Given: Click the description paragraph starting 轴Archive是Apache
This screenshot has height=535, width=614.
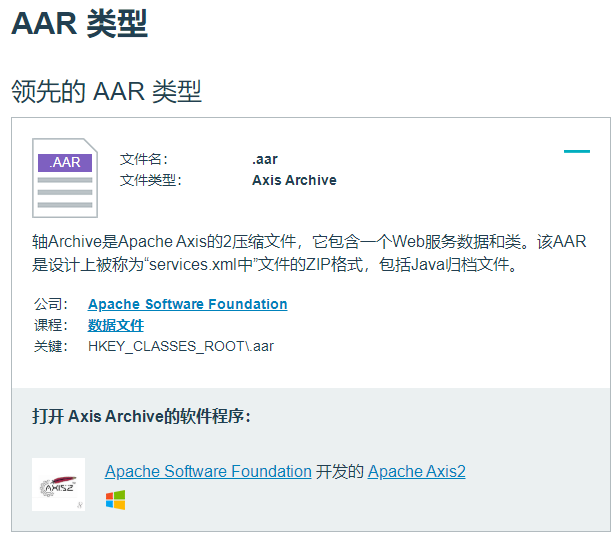Looking at the screenshot, I should click(x=309, y=253).
